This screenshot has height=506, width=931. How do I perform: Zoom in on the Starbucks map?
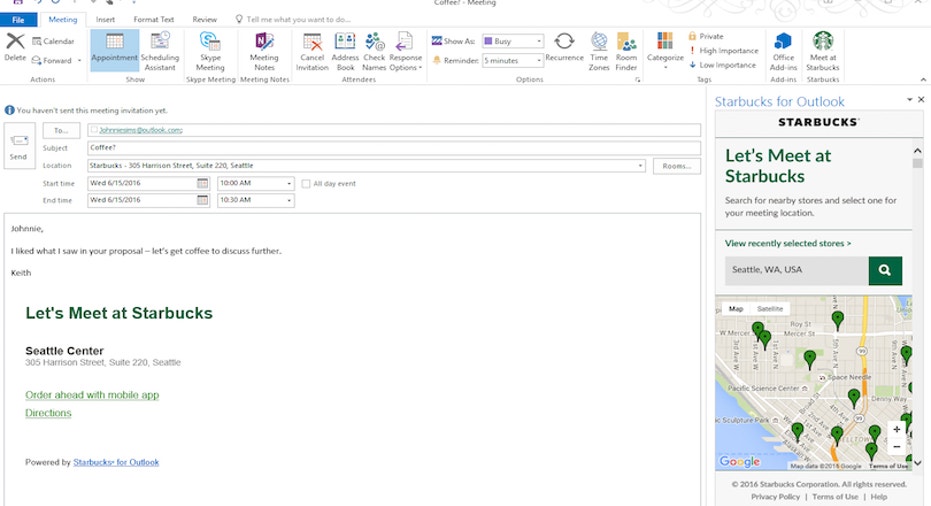897,429
